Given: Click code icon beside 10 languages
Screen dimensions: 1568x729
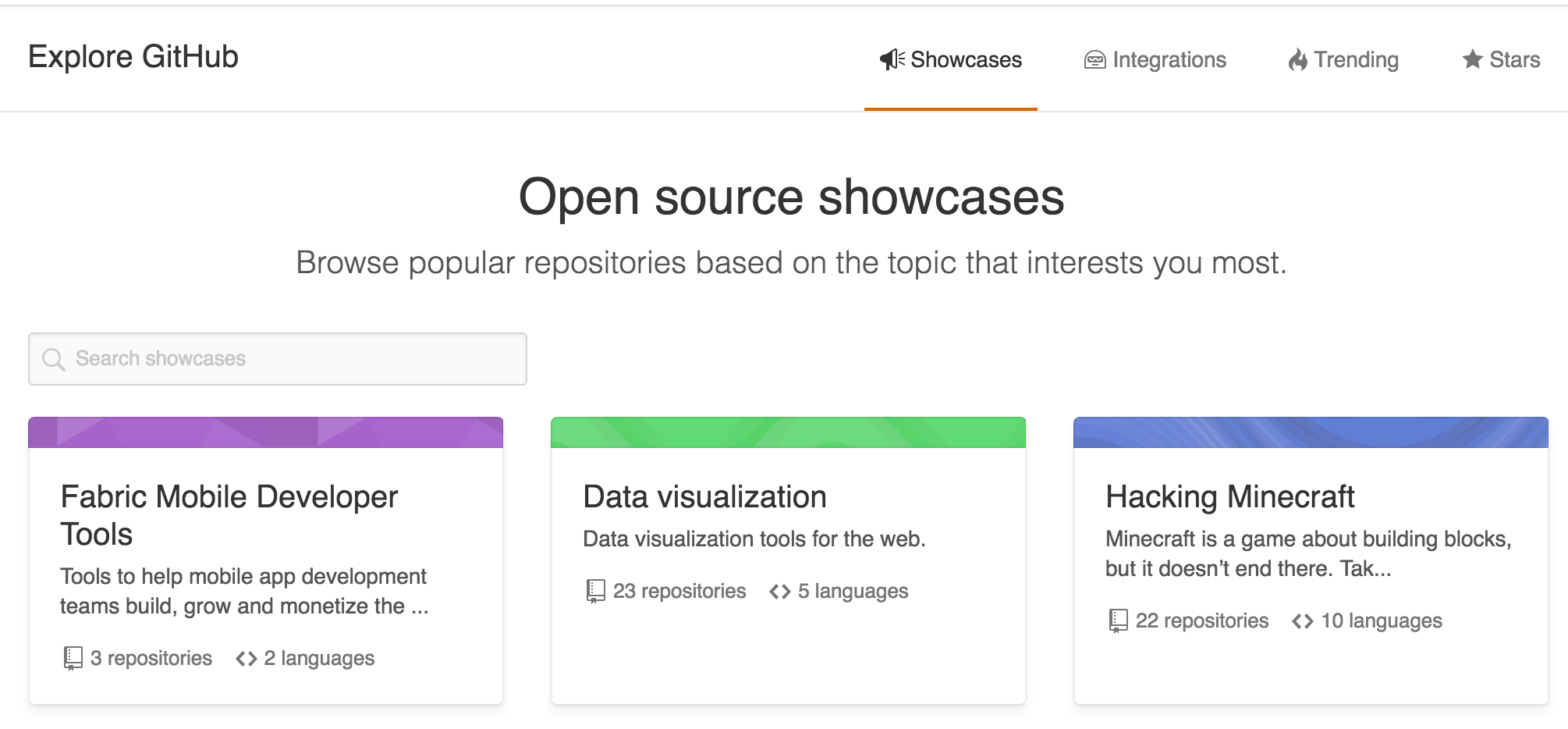Looking at the screenshot, I should pyautogui.click(x=1303, y=621).
